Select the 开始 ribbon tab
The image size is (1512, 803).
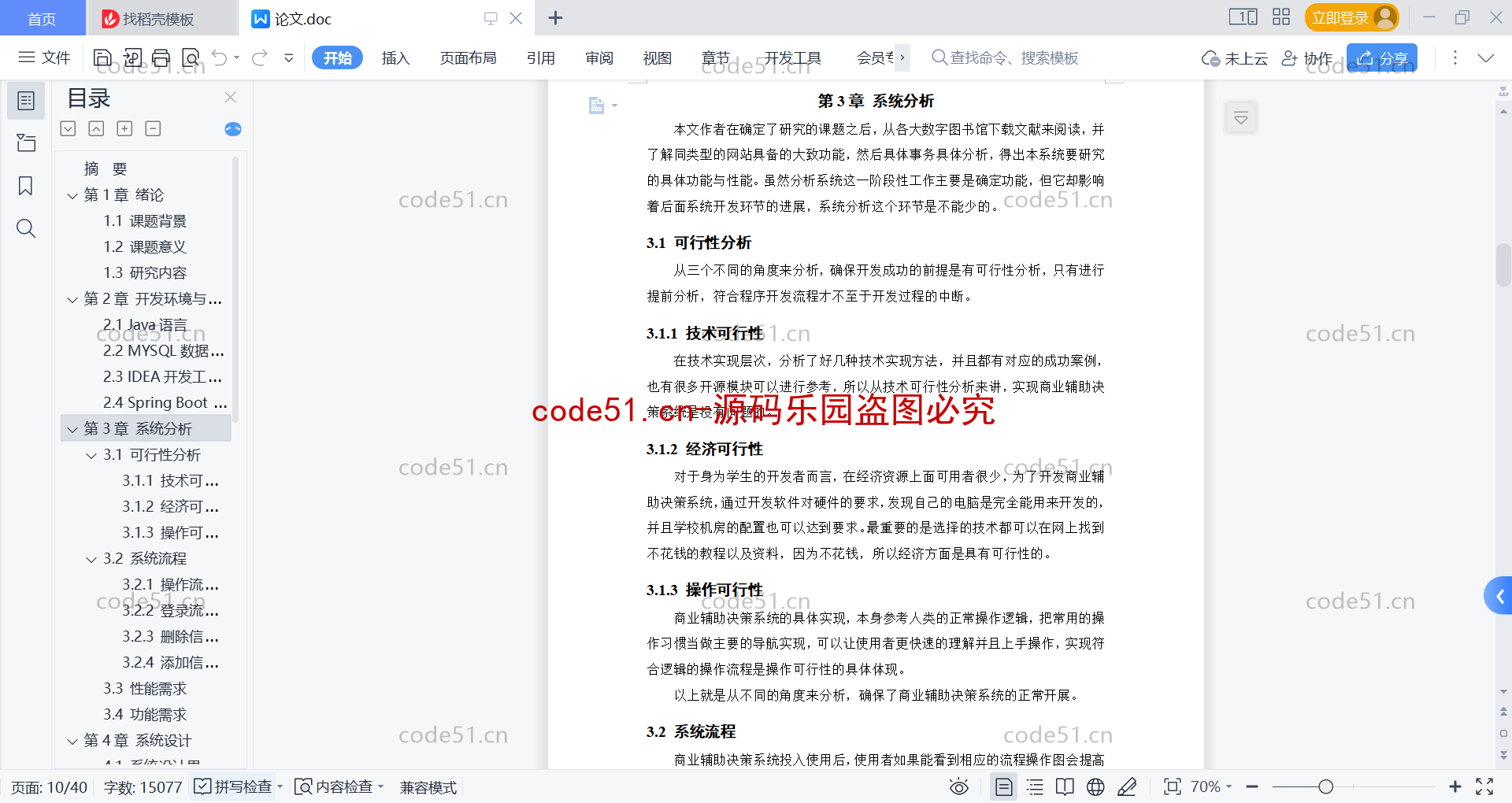(337, 57)
